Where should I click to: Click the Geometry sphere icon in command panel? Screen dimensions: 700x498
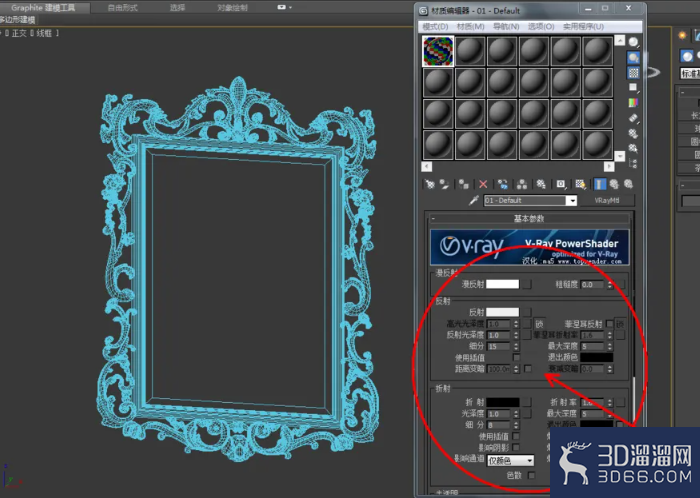pos(687,56)
